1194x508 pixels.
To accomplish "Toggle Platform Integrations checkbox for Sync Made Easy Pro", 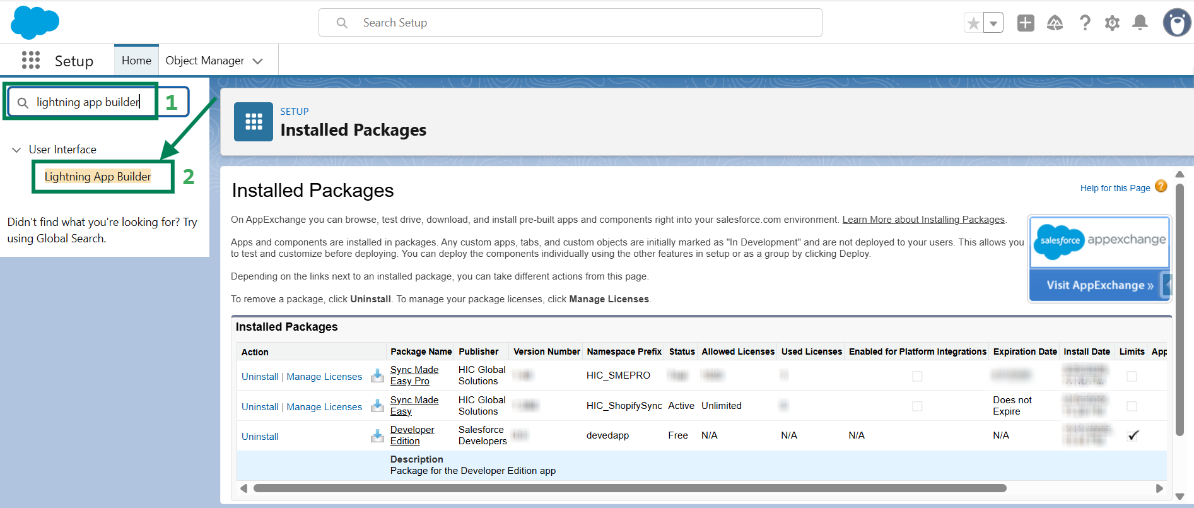I will point(917,376).
